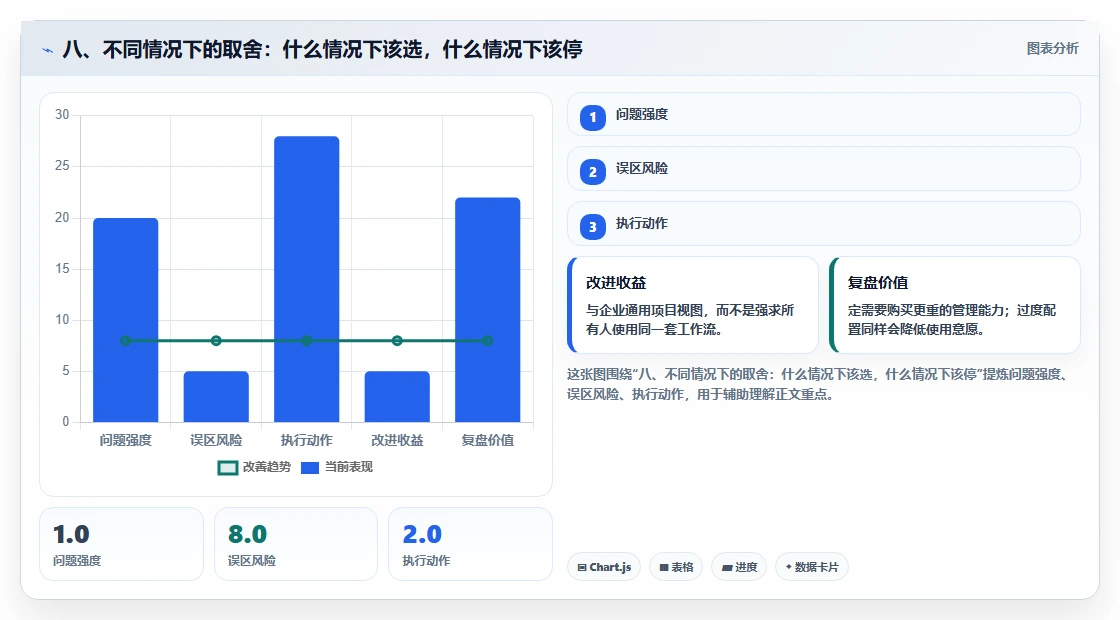The image size is (1120, 620).
Task: Click trend line point above 误区风险
Action: (216, 341)
